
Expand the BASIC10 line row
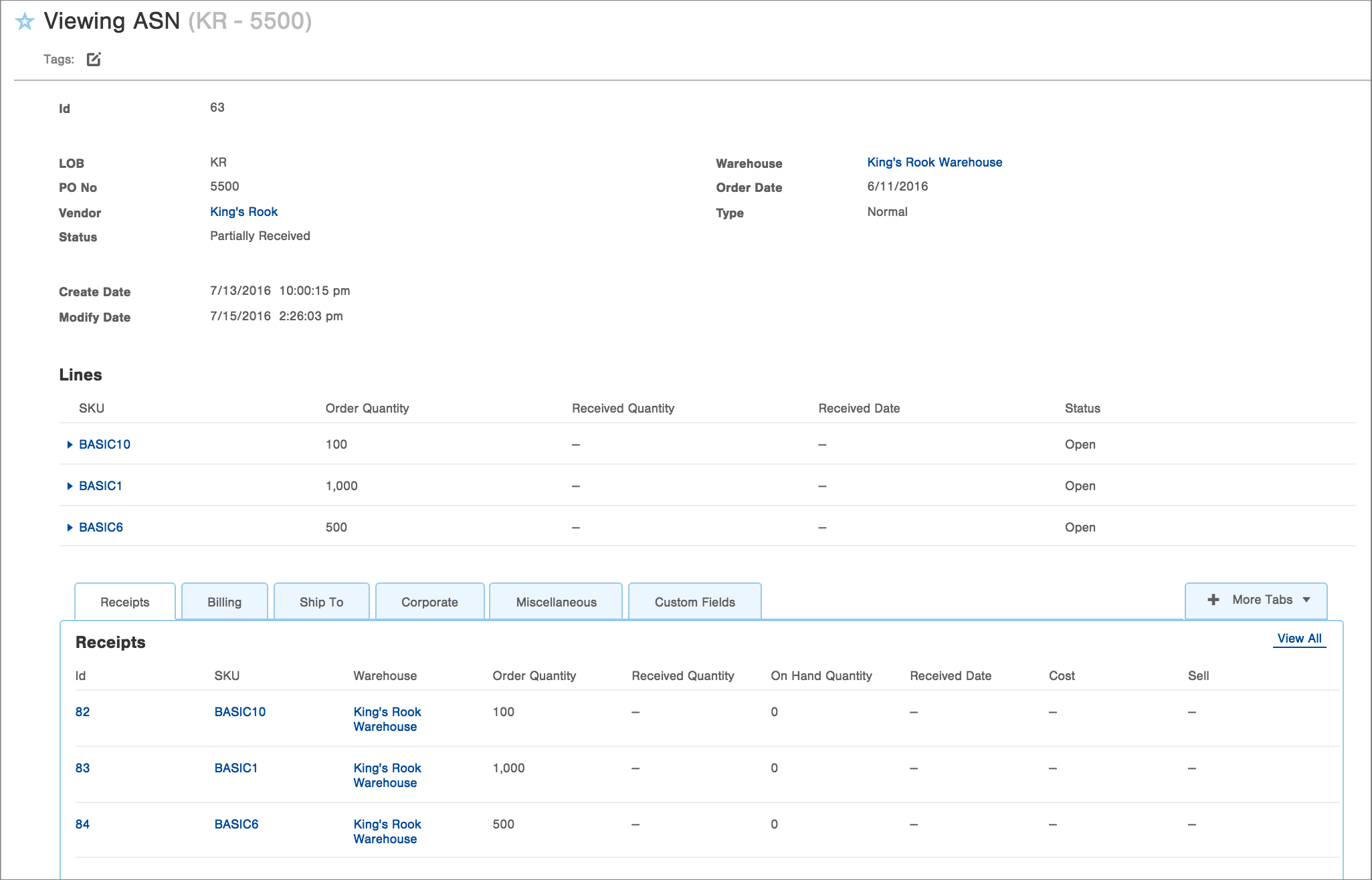[70, 445]
